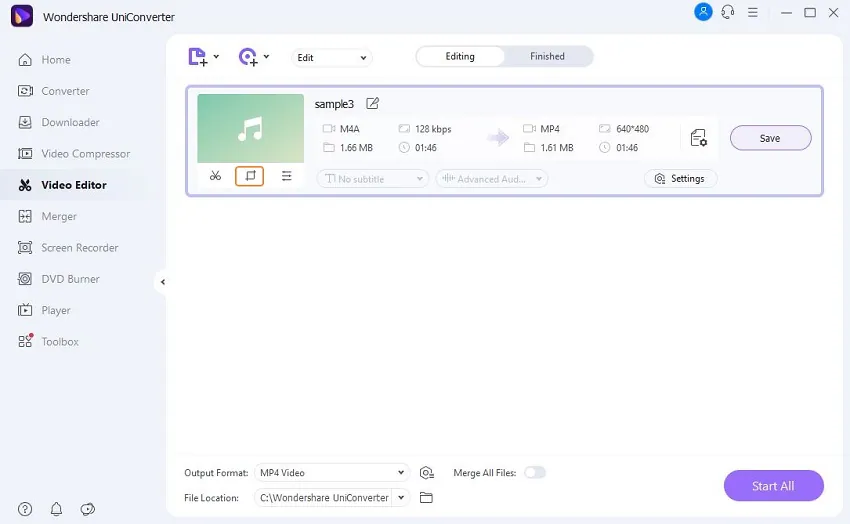Rename sample3 using the edit pencil icon

[x=372, y=103]
